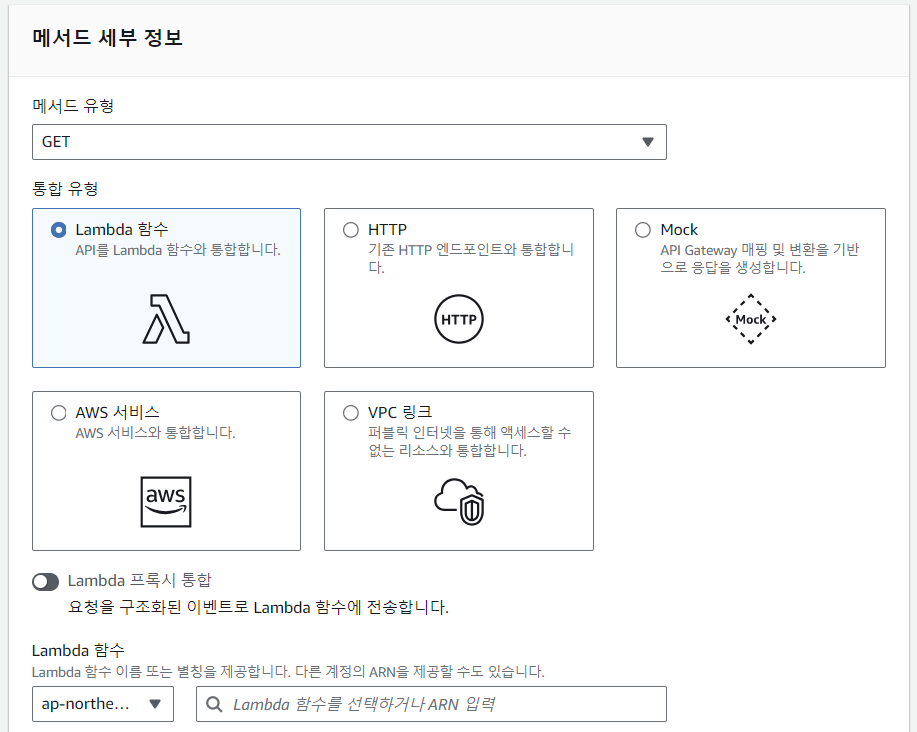Open the ap-northe... region dropdown
This screenshot has height=732, width=917.
tap(103, 704)
